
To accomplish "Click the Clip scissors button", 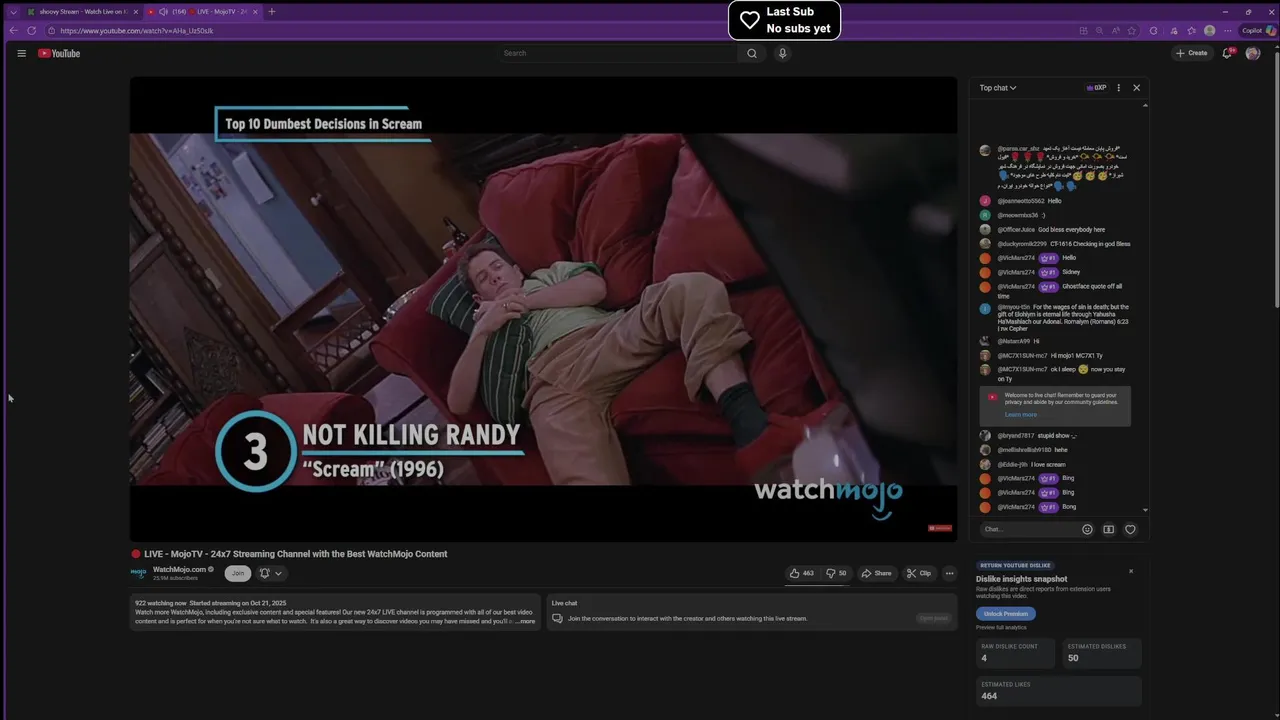I will 919,573.
